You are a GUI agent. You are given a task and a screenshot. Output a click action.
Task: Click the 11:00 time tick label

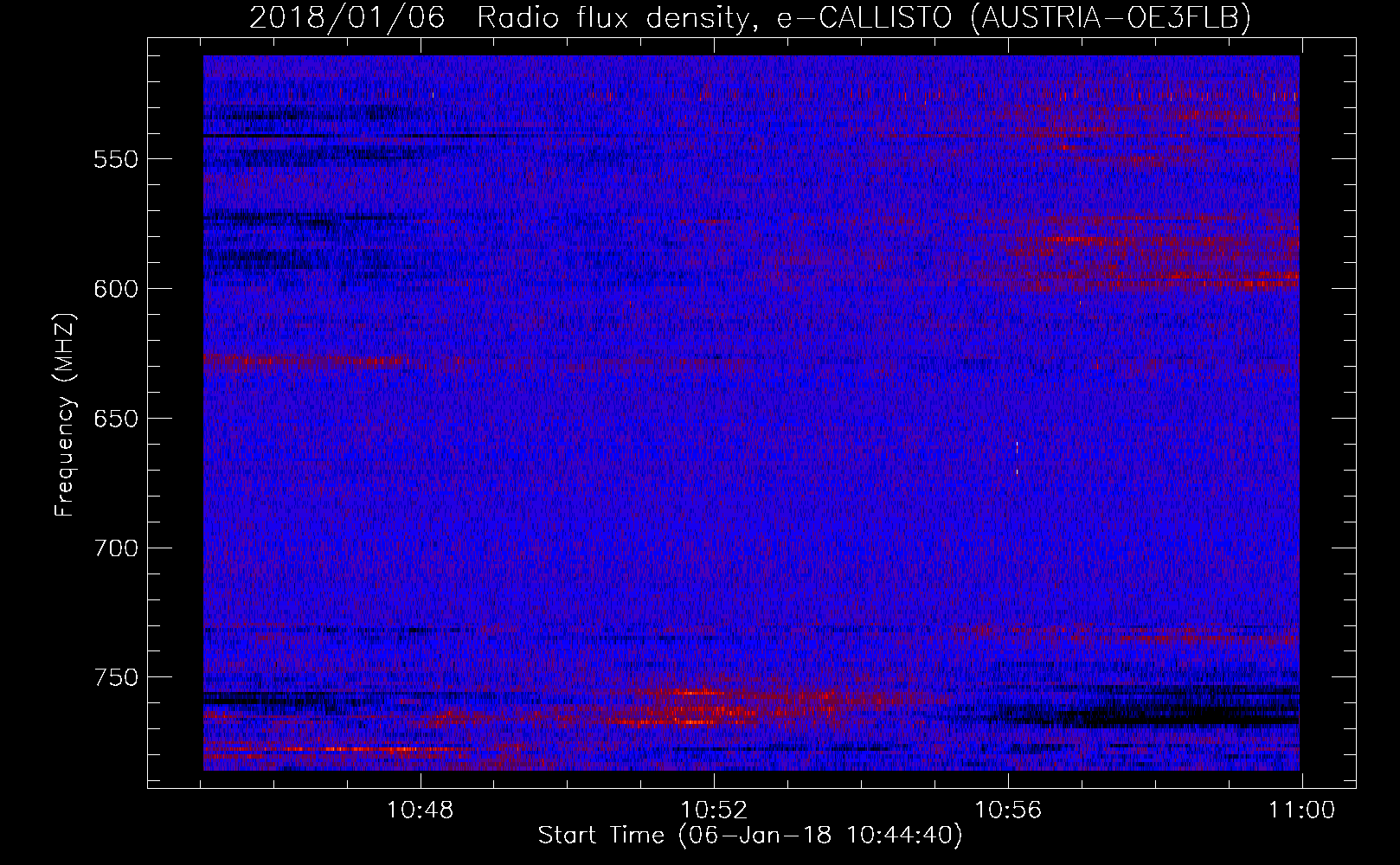1301,811
